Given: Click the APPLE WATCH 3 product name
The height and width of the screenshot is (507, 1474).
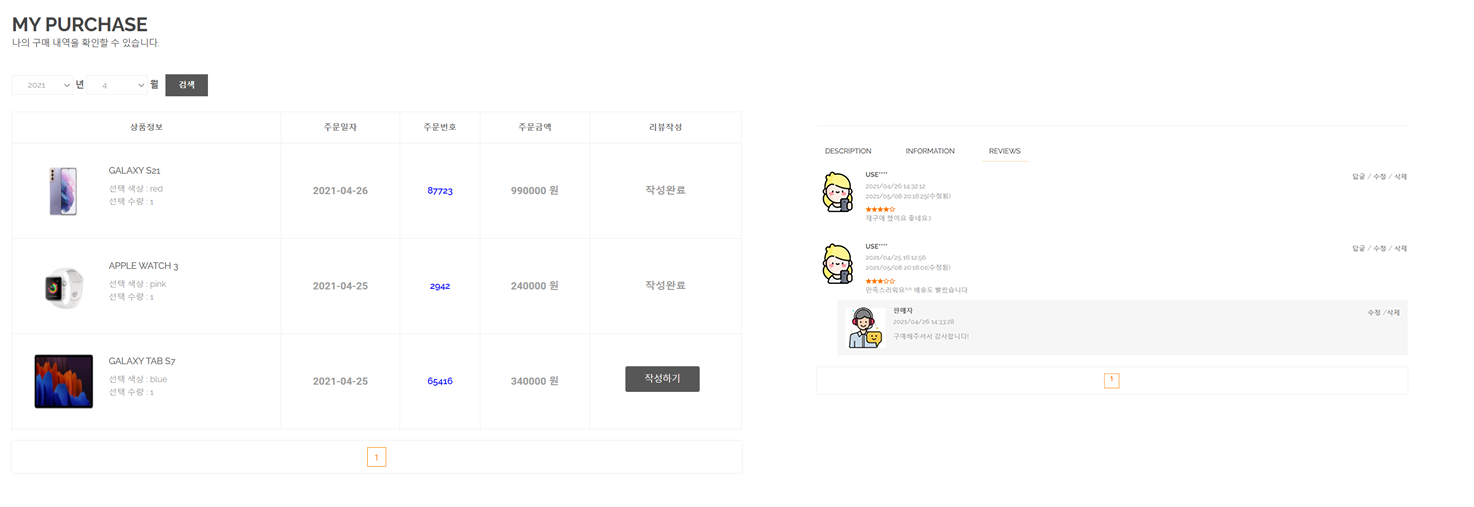Looking at the screenshot, I should click(144, 266).
